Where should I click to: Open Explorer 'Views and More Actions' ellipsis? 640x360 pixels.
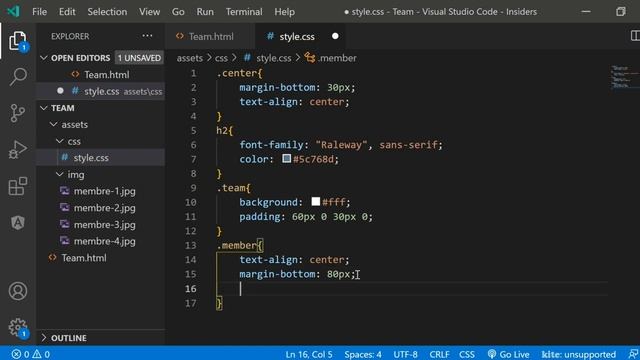tap(147, 36)
